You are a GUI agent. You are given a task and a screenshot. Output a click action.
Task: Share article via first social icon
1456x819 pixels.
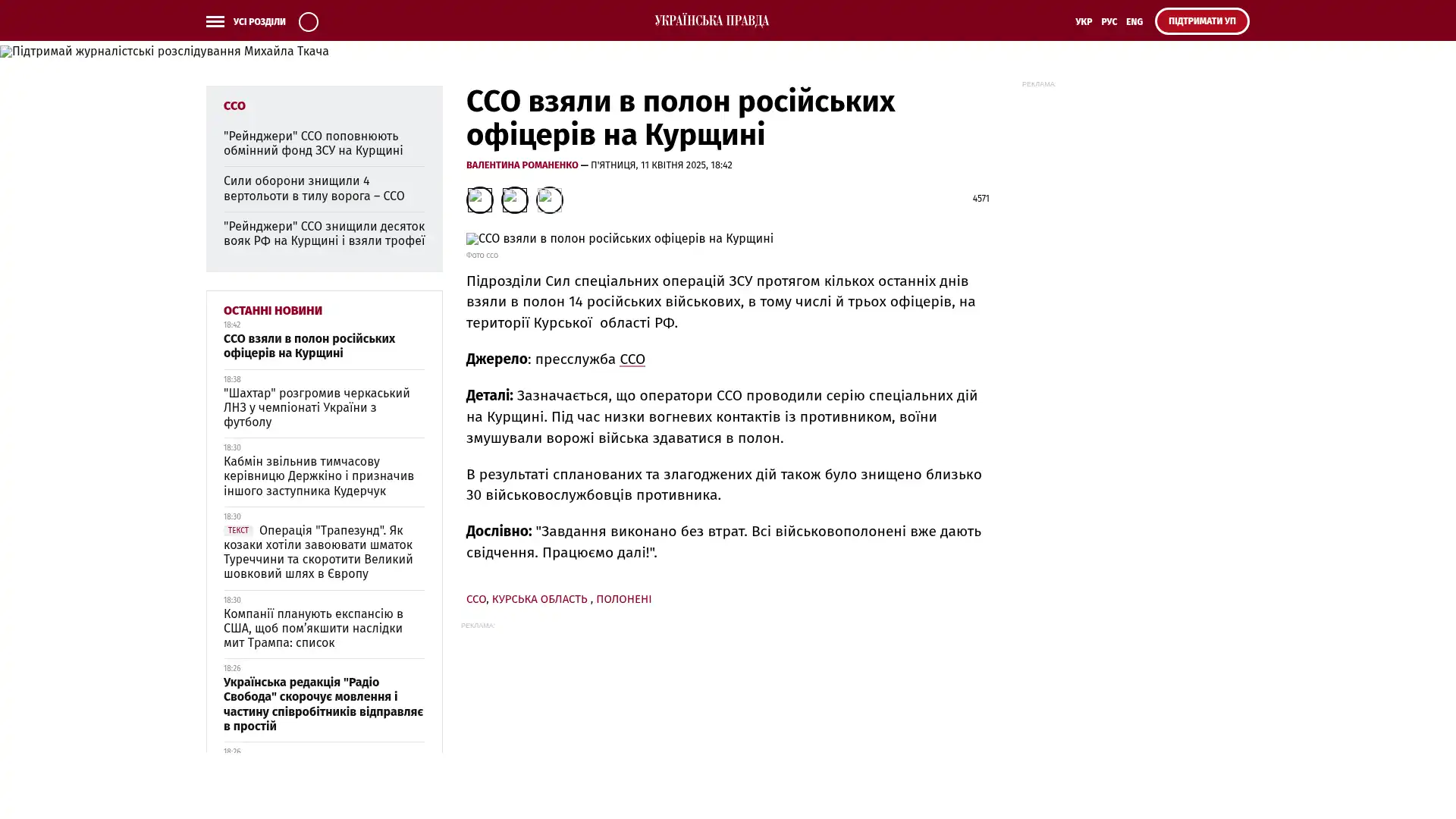pyautogui.click(x=480, y=200)
